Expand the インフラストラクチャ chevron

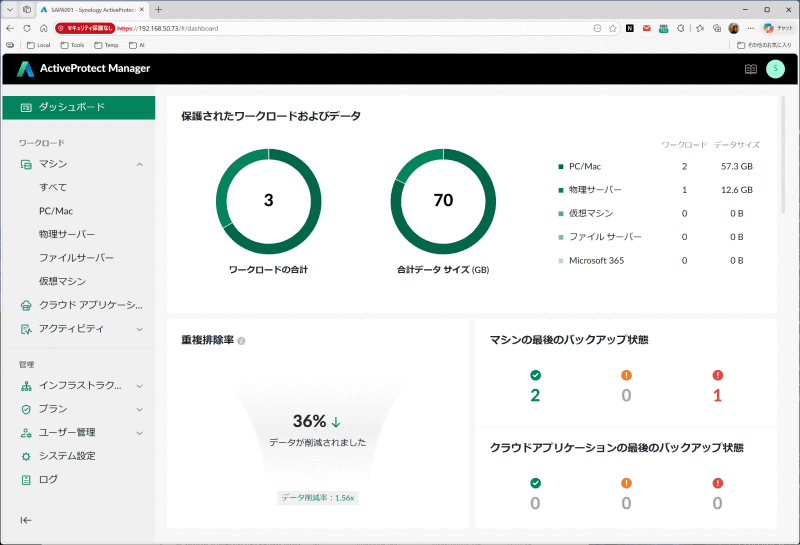click(139, 386)
